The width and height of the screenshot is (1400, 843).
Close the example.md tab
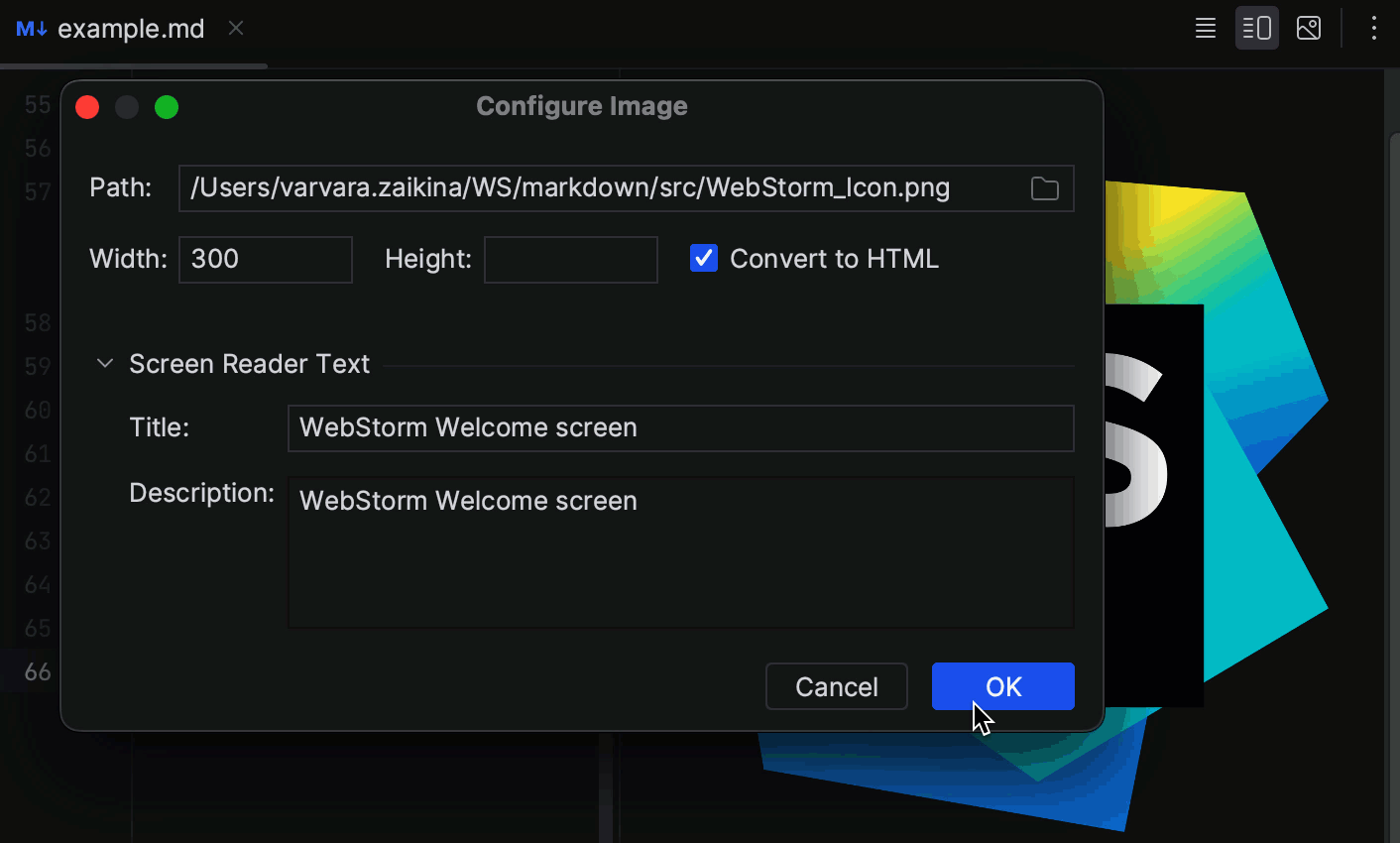pyautogui.click(x=235, y=28)
